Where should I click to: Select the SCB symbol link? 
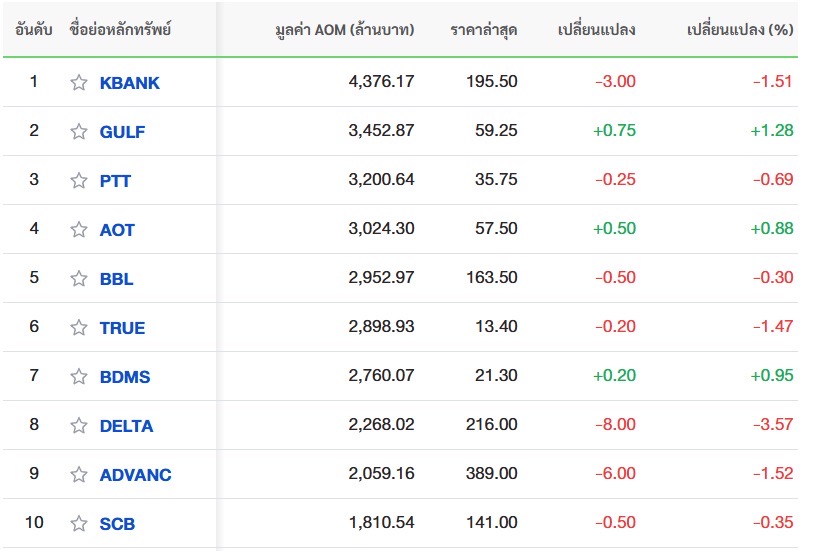pos(117,524)
